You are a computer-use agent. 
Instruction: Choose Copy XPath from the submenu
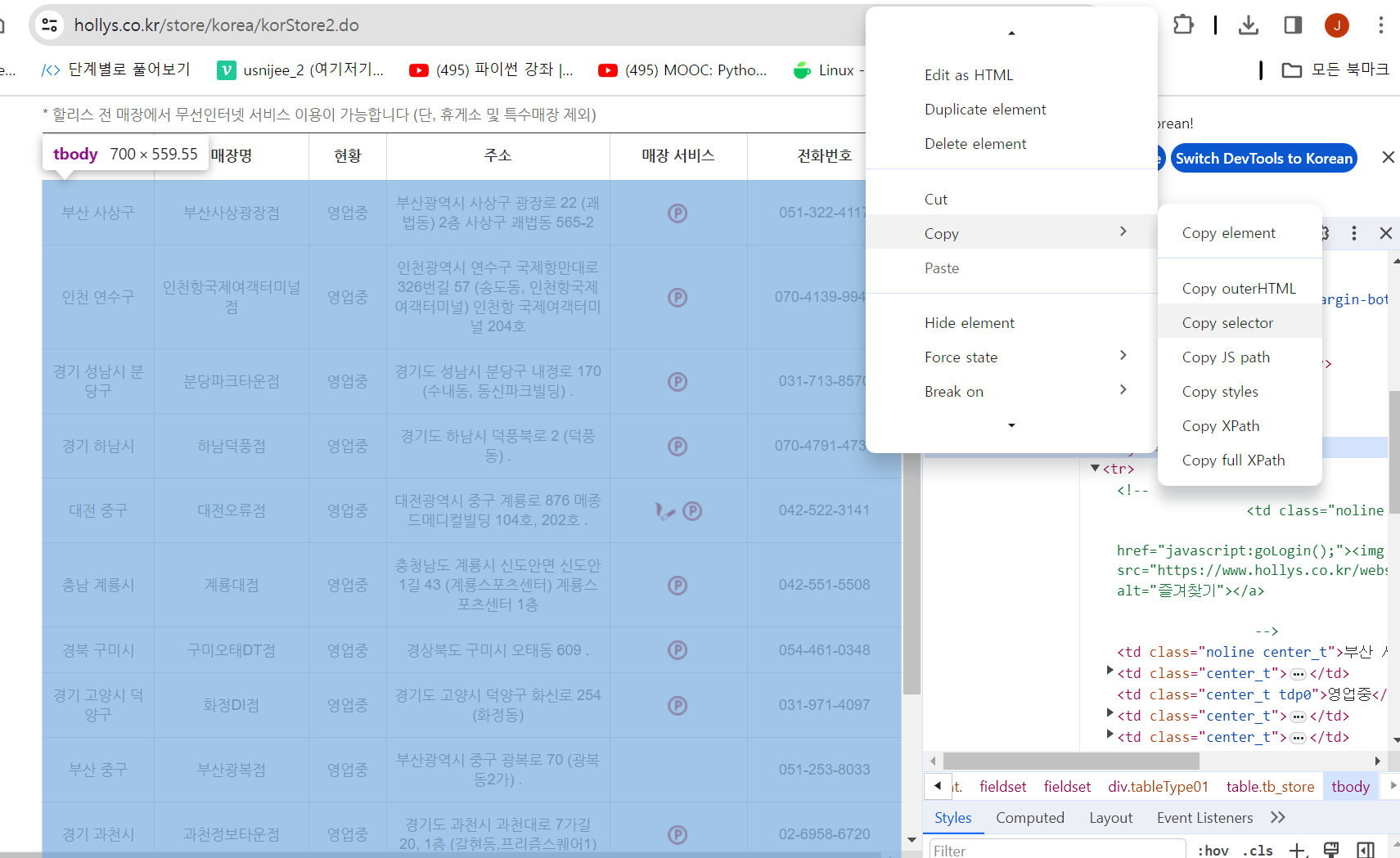point(1240,426)
